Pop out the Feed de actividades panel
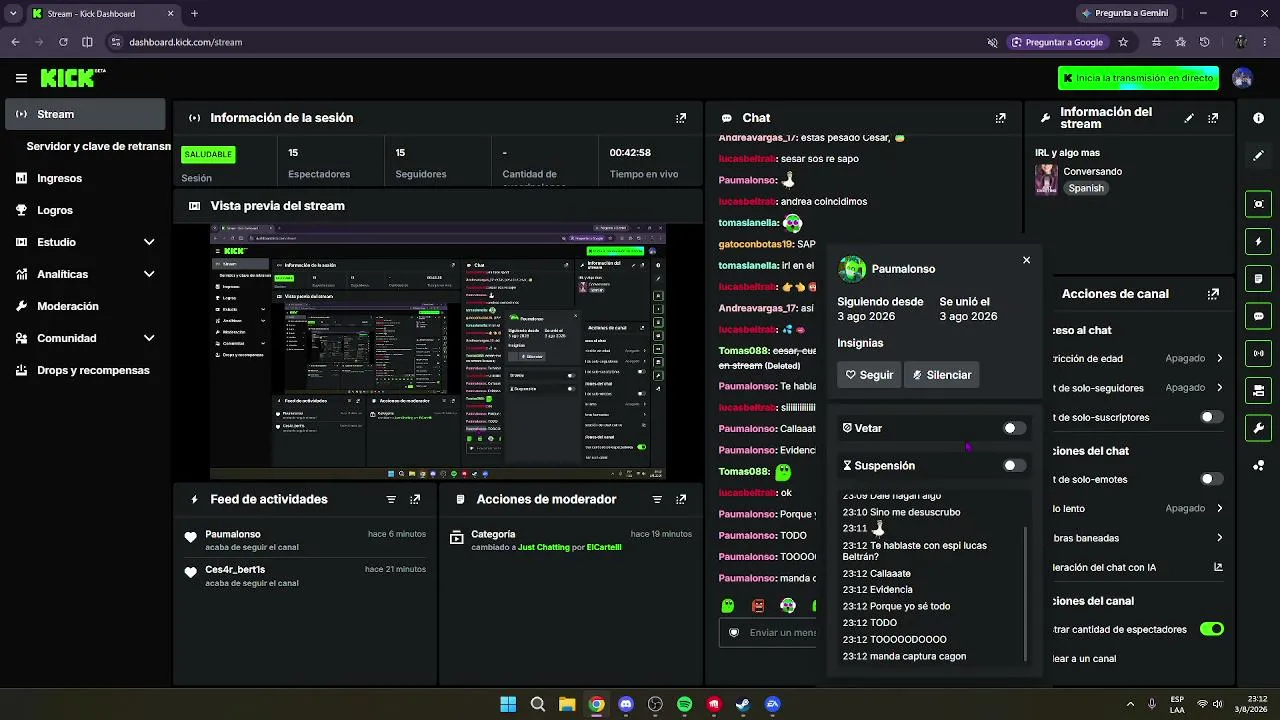 tap(415, 499)
